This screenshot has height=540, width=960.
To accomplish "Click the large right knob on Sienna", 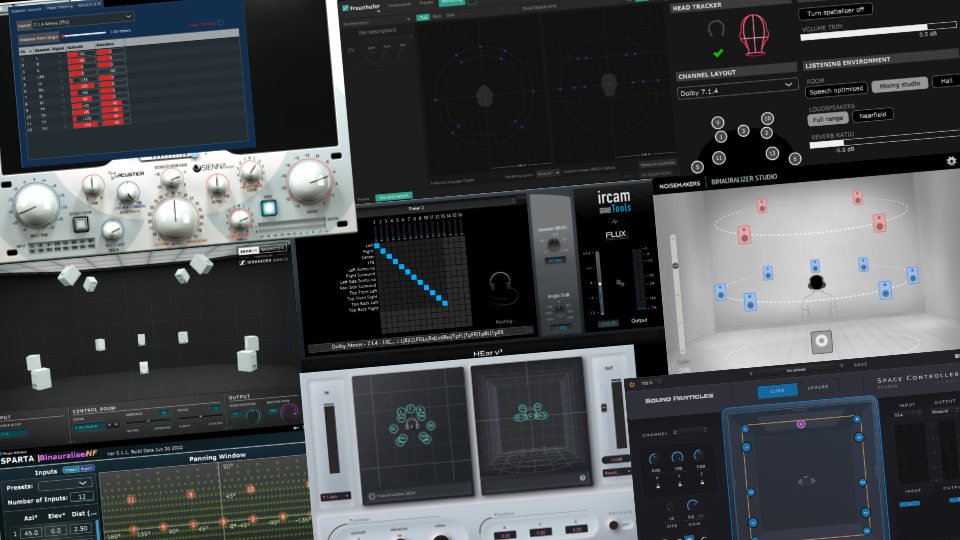I will tap(310, 181).
